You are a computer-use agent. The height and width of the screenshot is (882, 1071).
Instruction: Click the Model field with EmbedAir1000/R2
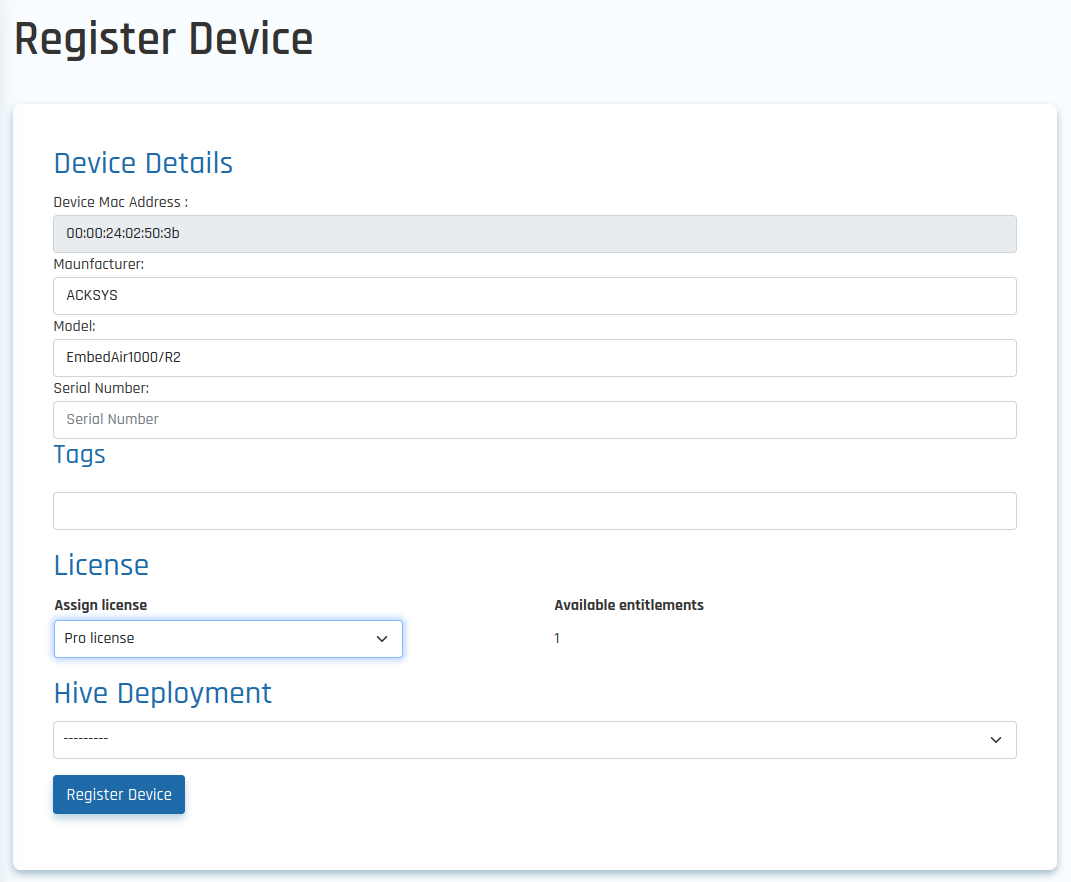[534, 358]
